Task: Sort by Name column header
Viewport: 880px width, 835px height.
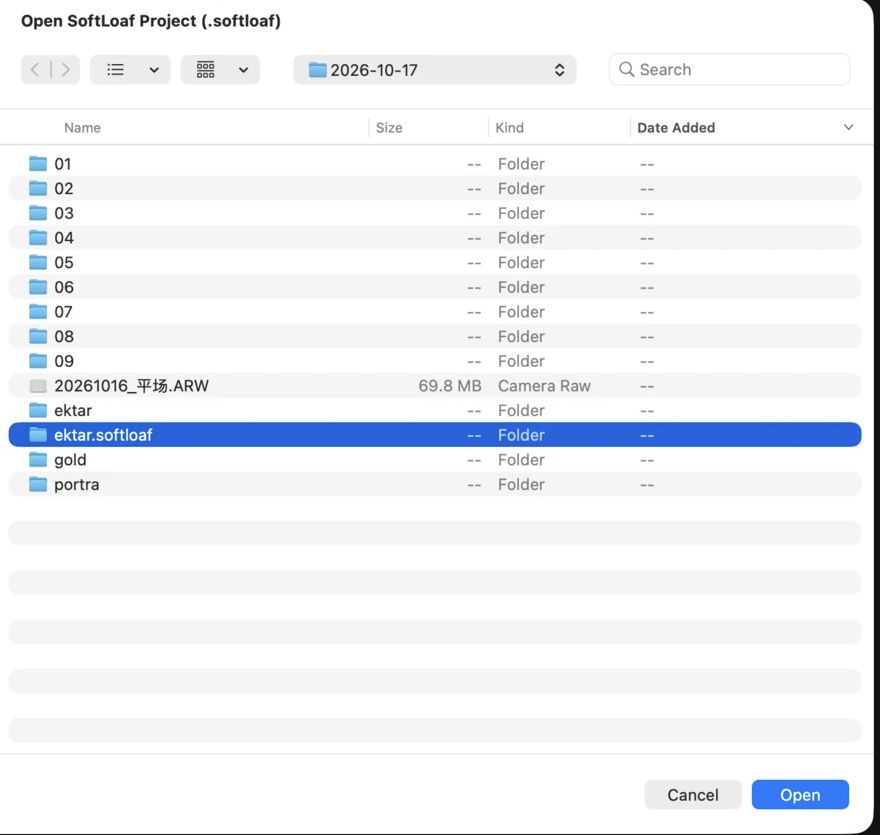Action: coord(82,128)
